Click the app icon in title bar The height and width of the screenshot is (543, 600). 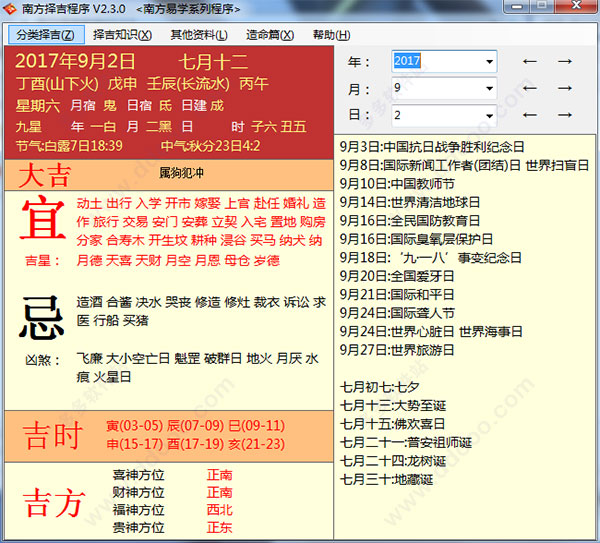click(9, 8)
